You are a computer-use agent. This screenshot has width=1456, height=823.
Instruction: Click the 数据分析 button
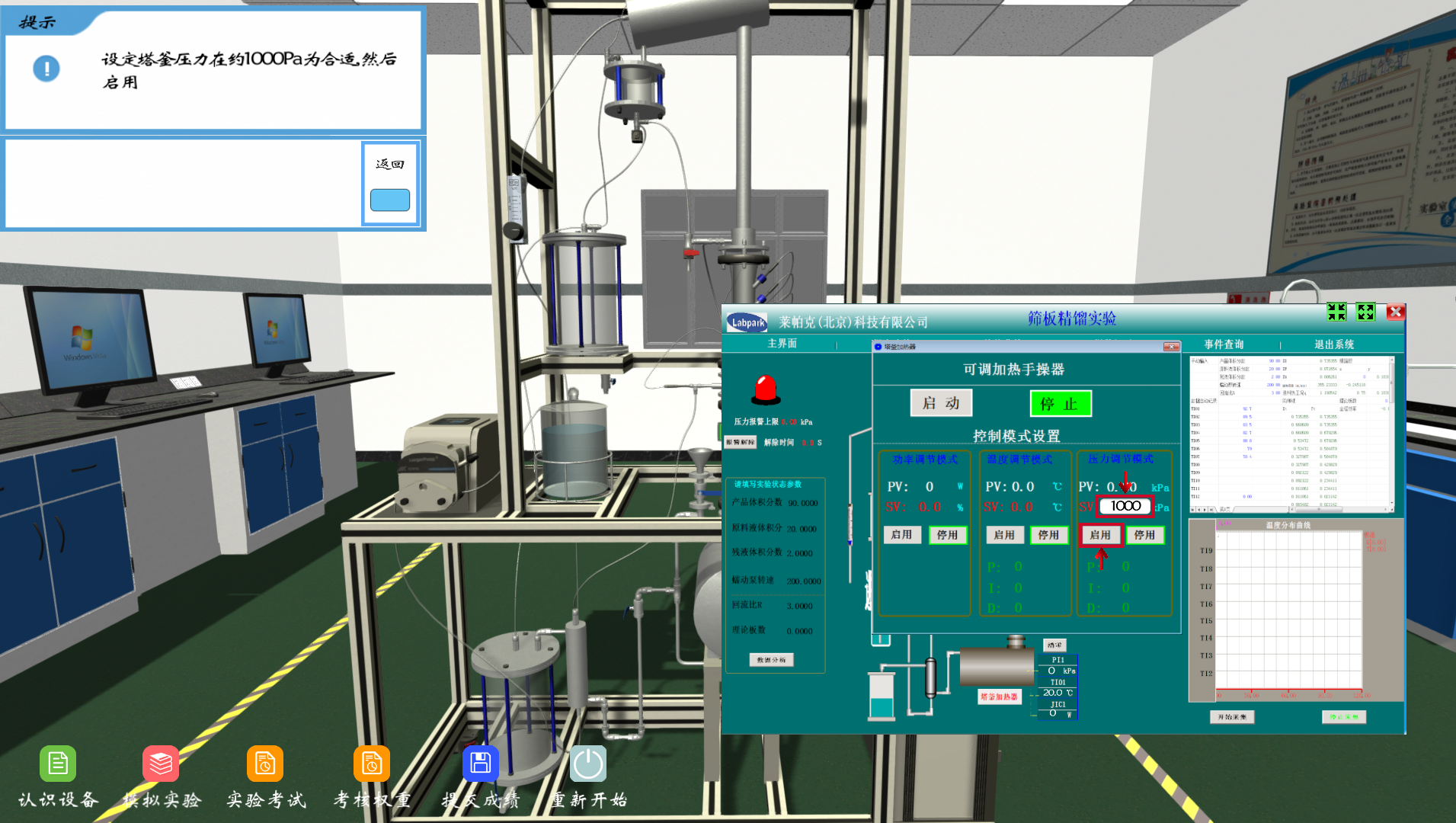(771, 660)
